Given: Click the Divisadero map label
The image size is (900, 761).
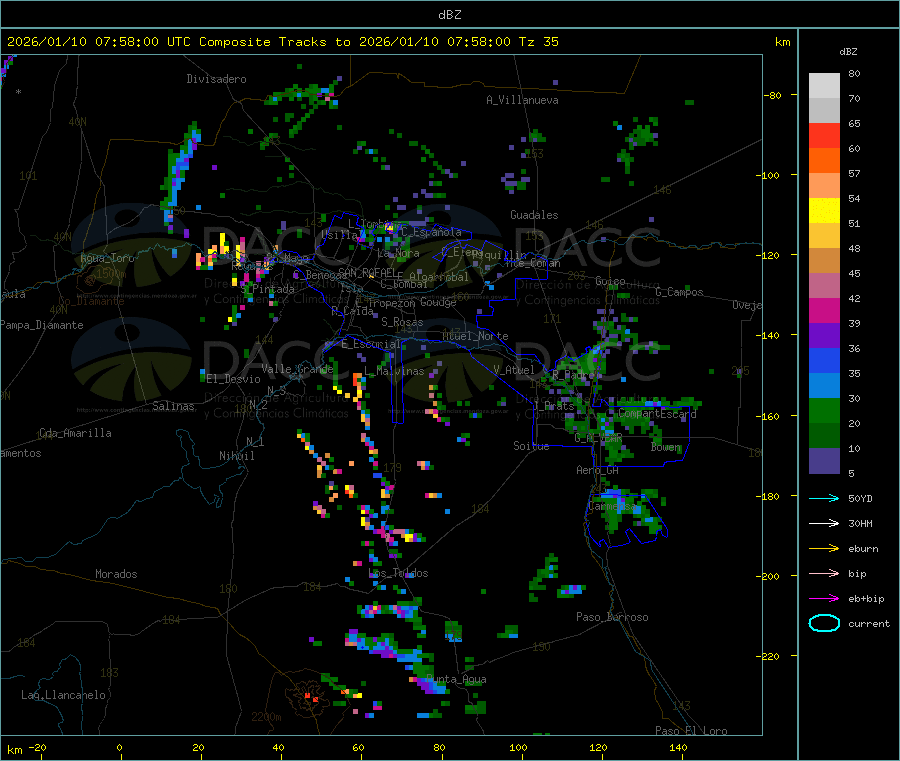Looking at the screenshot, I should [216, 79].
